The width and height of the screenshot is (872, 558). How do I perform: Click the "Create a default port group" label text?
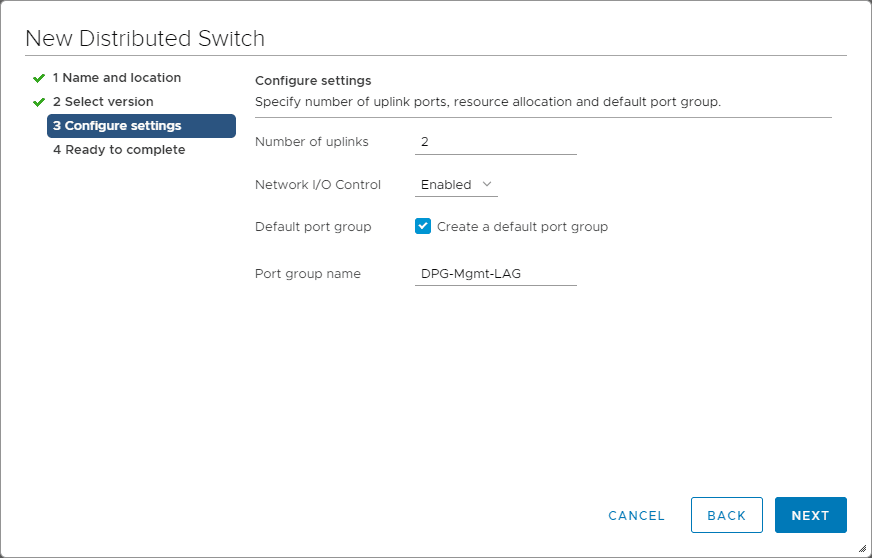[x=522, y=227]
